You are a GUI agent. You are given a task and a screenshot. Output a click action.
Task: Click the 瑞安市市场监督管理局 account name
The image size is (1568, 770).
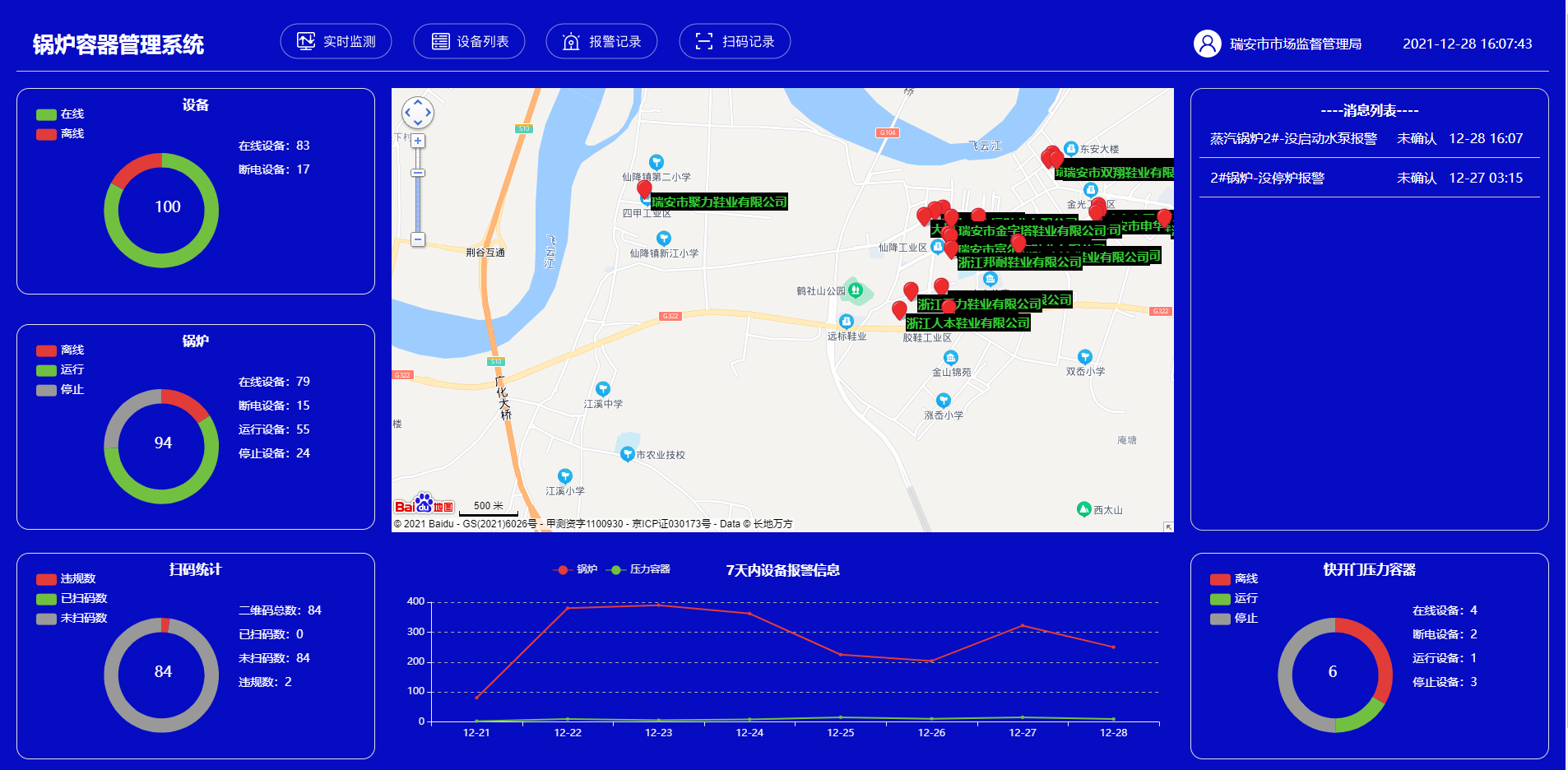[1296, 44]
